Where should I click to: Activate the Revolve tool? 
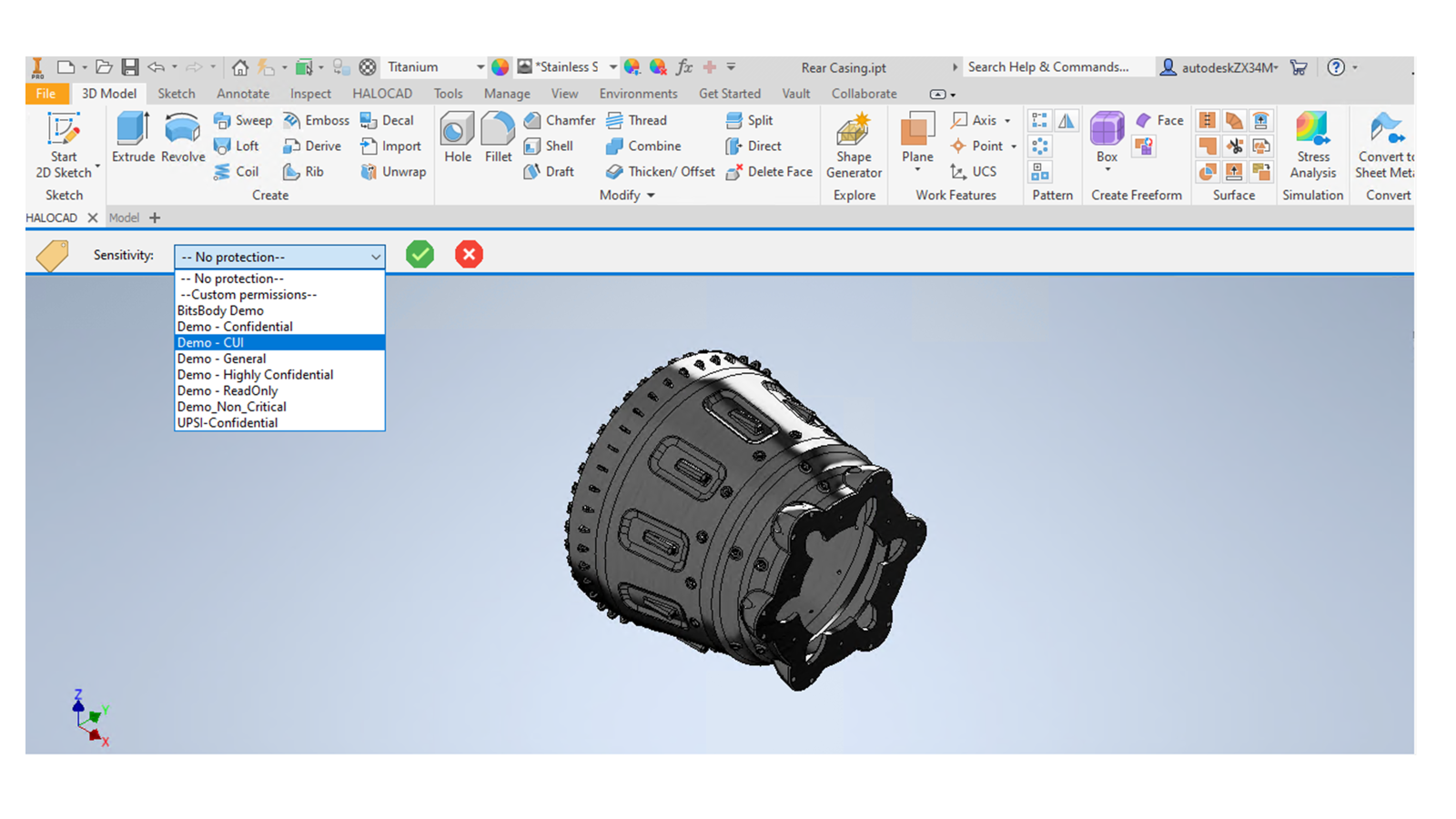point(183,137)
